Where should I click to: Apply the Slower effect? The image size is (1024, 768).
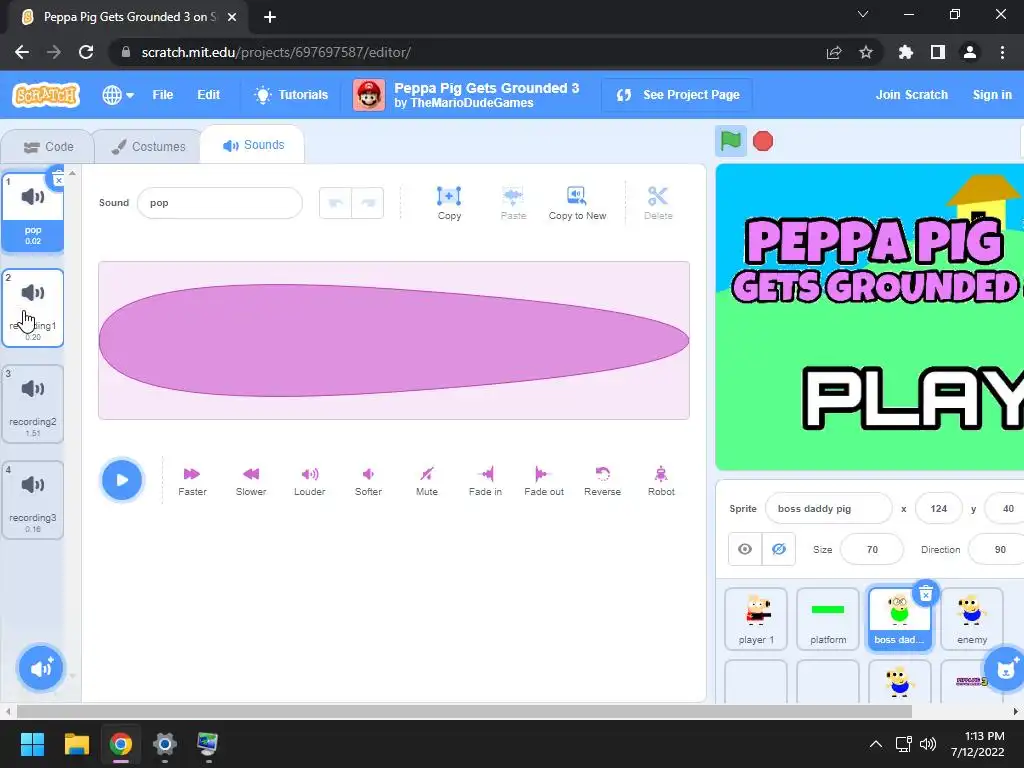pos(251,481)
